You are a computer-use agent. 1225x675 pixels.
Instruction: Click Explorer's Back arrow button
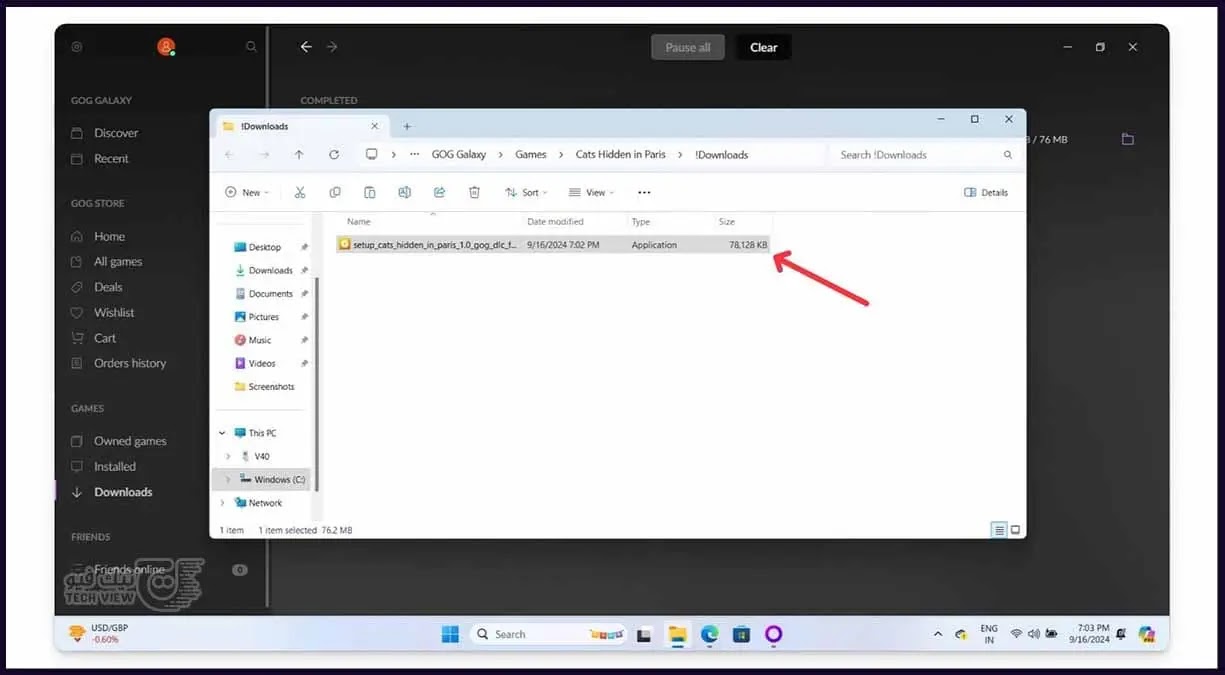(230, 155)
